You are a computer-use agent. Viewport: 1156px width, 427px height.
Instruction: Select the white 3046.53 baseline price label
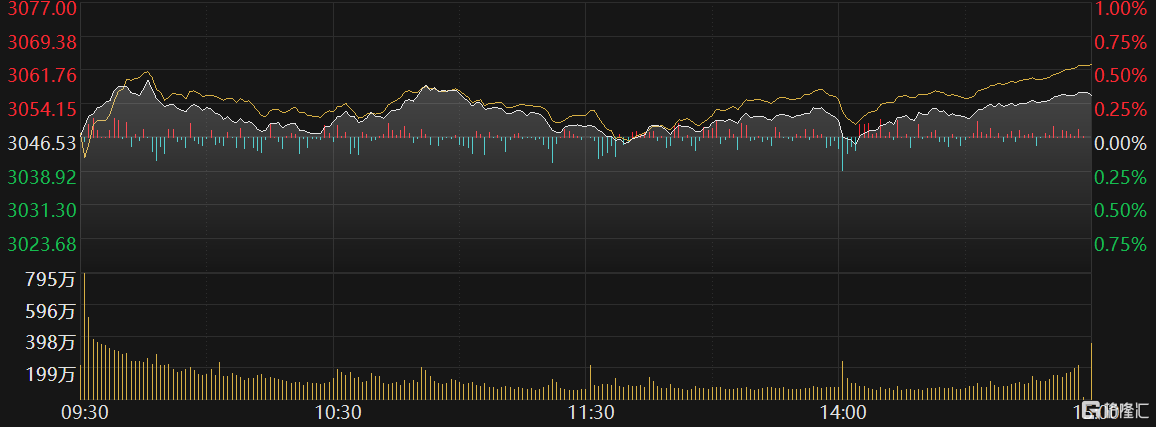41,143
